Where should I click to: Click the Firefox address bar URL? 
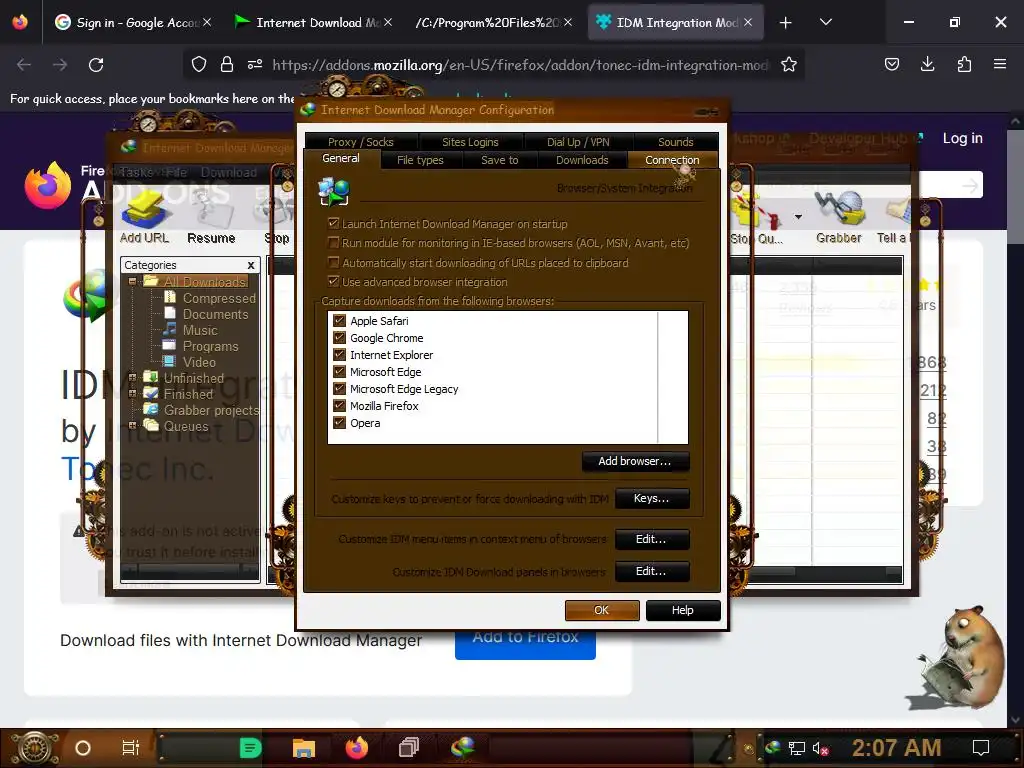(x=520, y=65)
